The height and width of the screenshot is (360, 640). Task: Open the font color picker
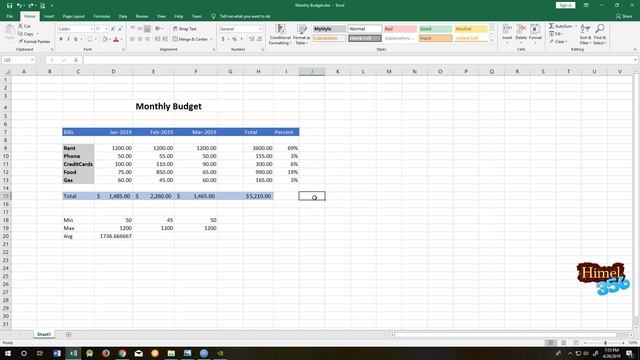pyautogui.click(x=116, y=40)
